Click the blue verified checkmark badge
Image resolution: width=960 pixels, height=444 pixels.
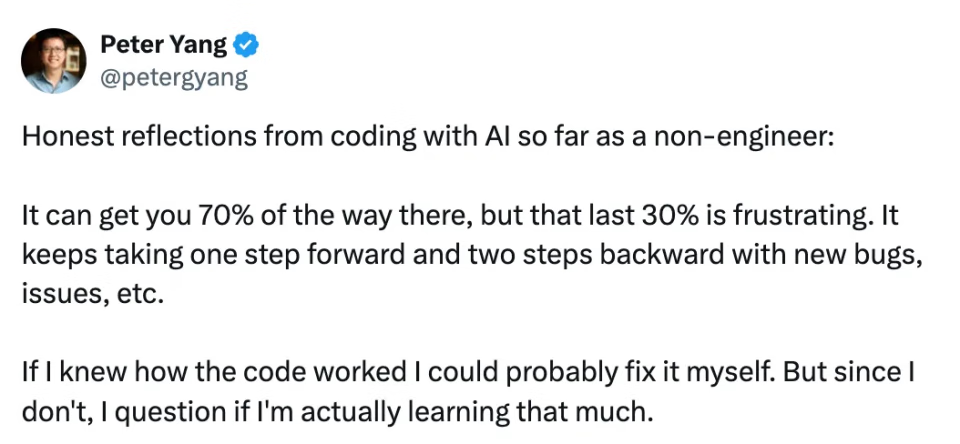pos(247,45)
